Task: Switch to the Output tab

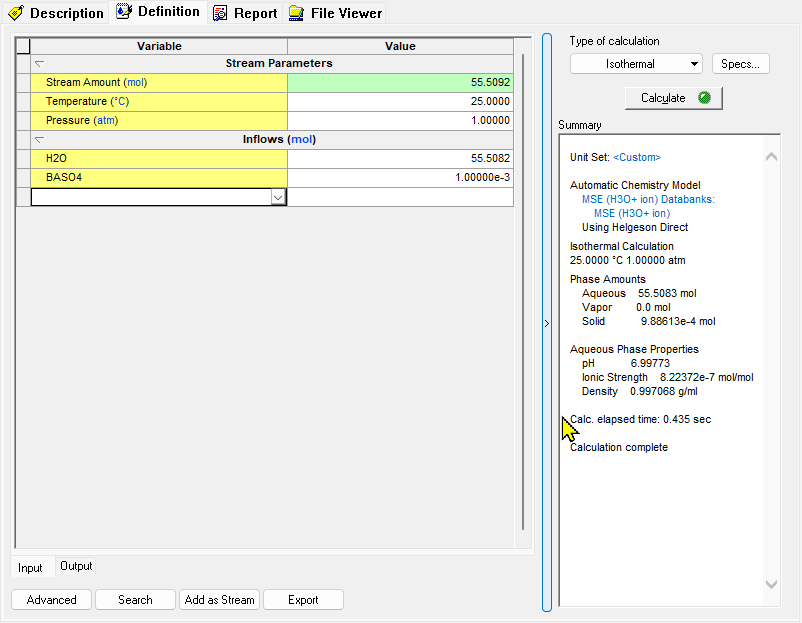Action: coord(76,566)
